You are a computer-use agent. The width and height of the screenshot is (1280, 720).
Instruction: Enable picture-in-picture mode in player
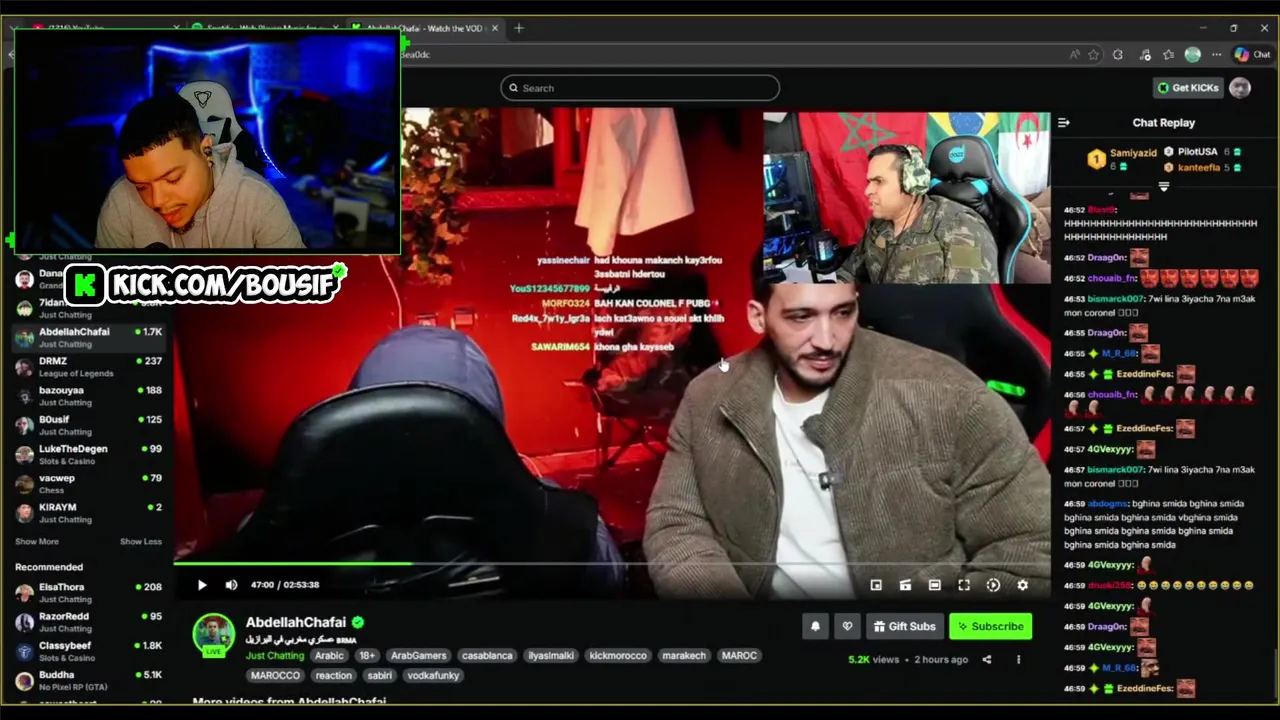876,585
